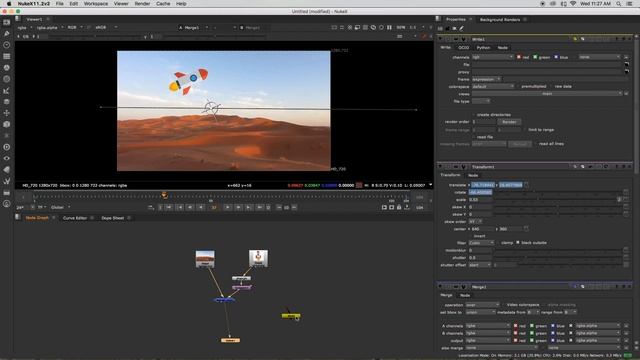
Task: Open Write1 frame expression dropdown
Action: (486, 79)
